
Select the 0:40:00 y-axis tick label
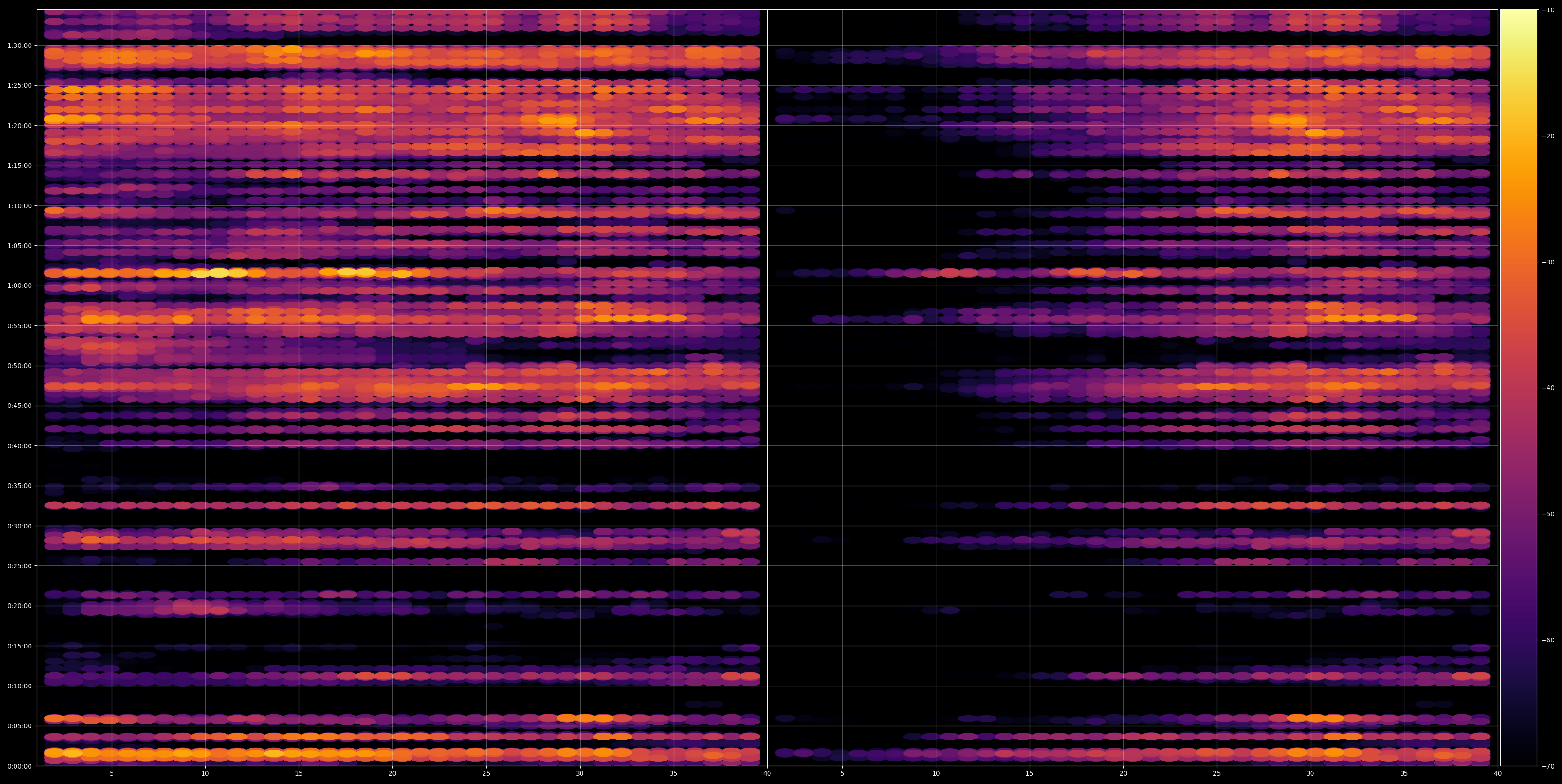click(20, 445)
